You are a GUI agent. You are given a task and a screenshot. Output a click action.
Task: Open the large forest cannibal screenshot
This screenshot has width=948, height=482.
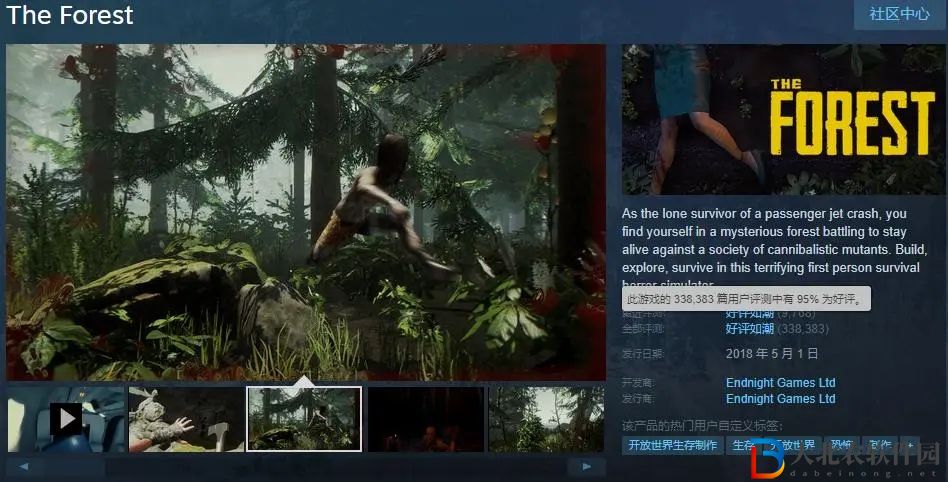click(306, 212)
